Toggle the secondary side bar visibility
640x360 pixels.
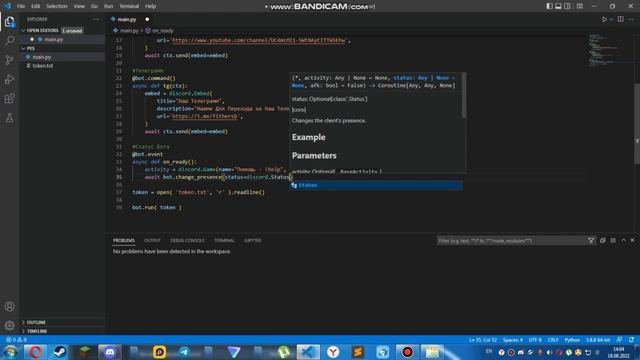point(567,6)
